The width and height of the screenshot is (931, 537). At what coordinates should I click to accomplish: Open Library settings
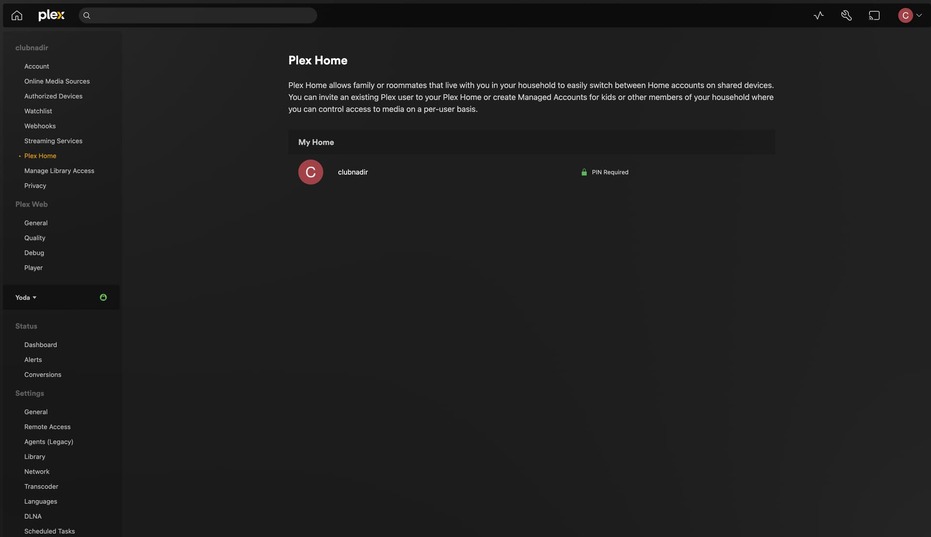pyautogui.click(x=34, y=456)
